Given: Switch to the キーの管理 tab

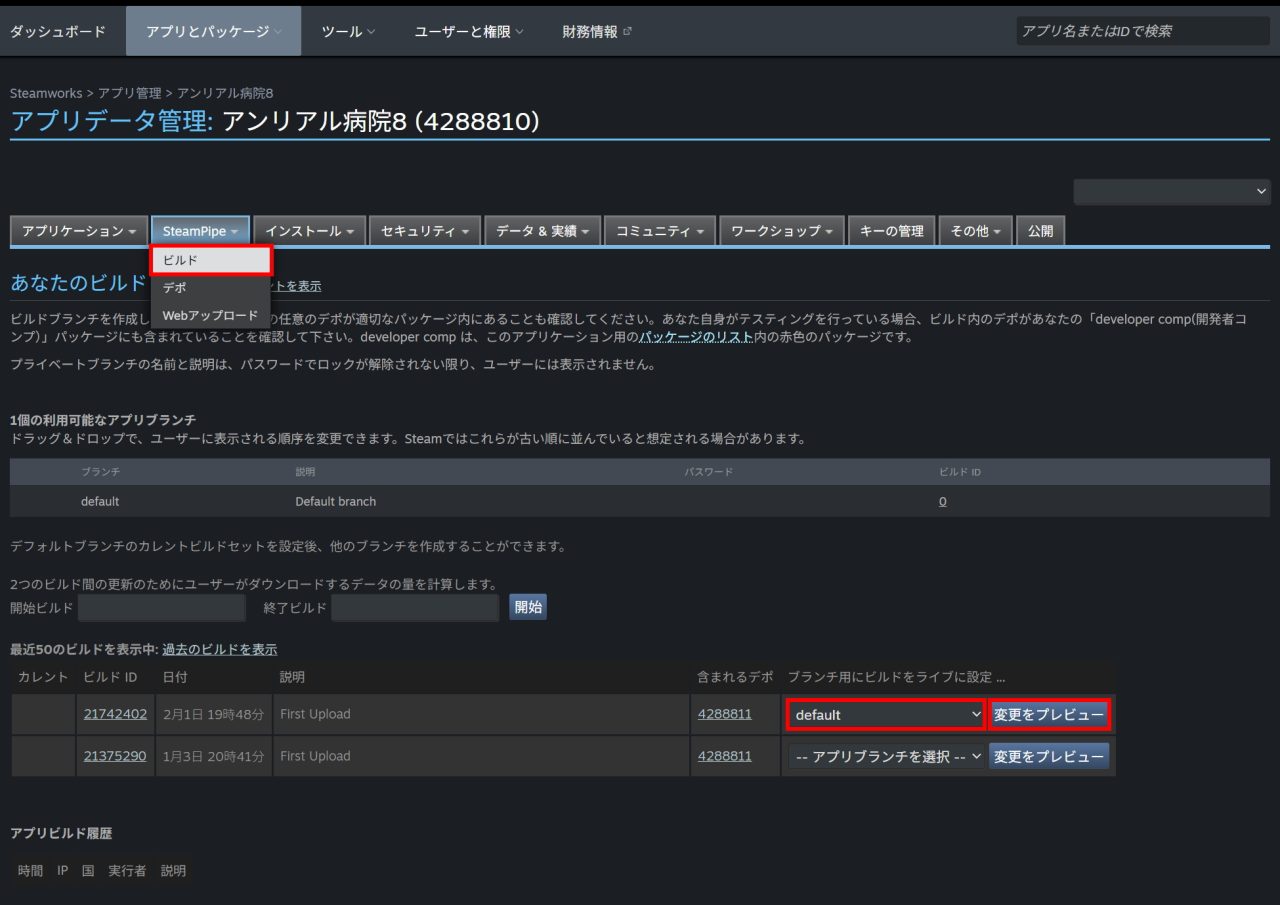Looking at the screenshot, I should pyautogui.click(x=892, y=231).
